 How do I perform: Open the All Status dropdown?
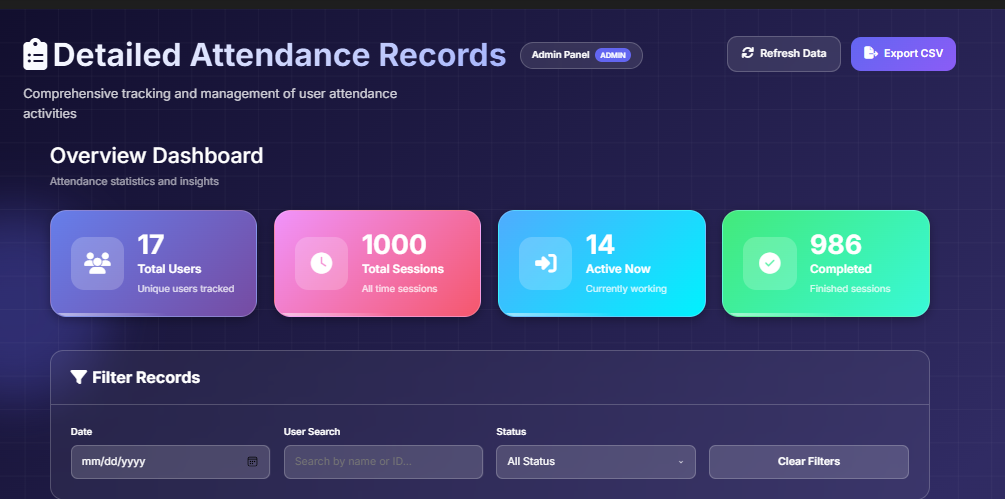coord(595,461)
